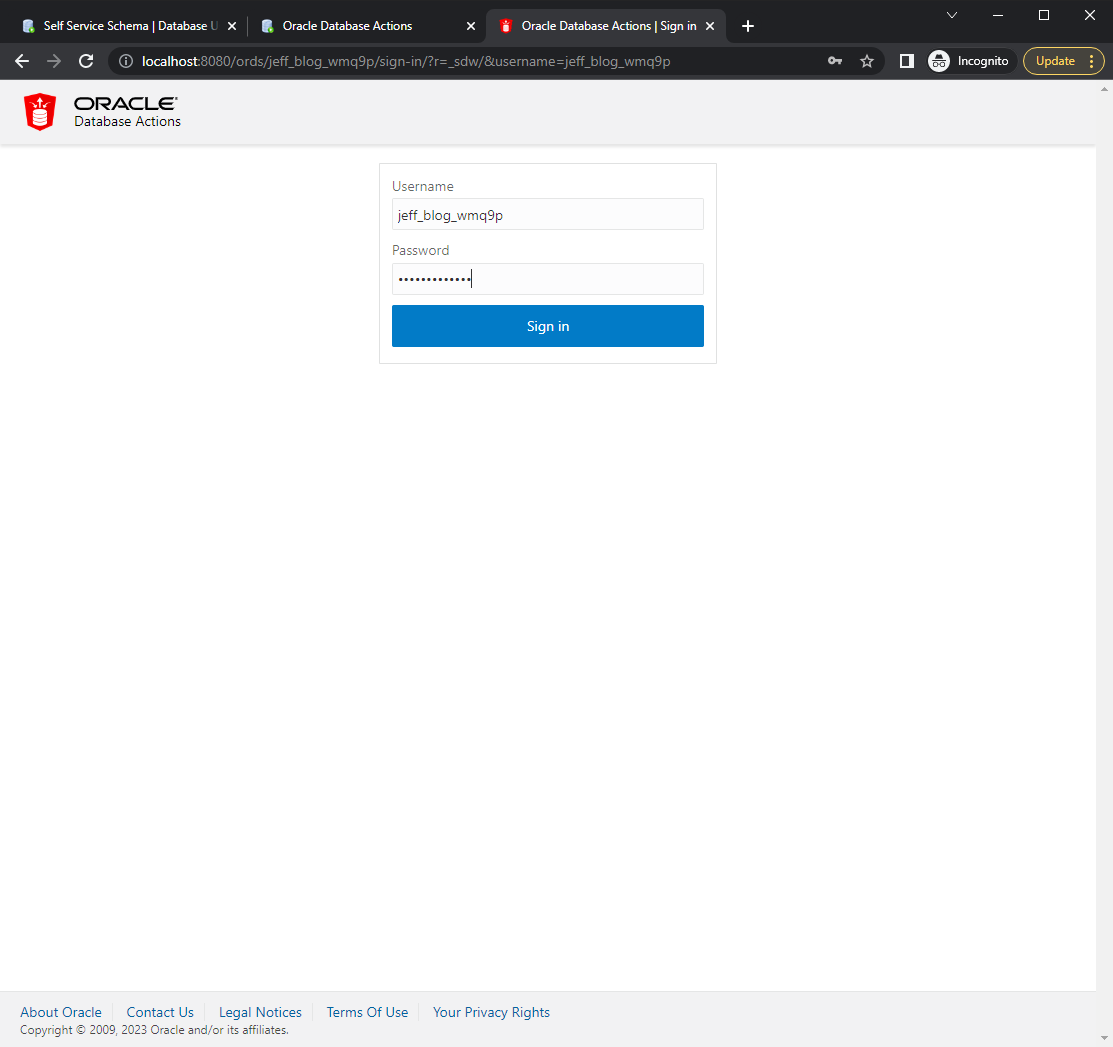Close the Oracle Database Actions tab
The height and width of the screenshot is (1047, 1113).
tap(471, 26)
